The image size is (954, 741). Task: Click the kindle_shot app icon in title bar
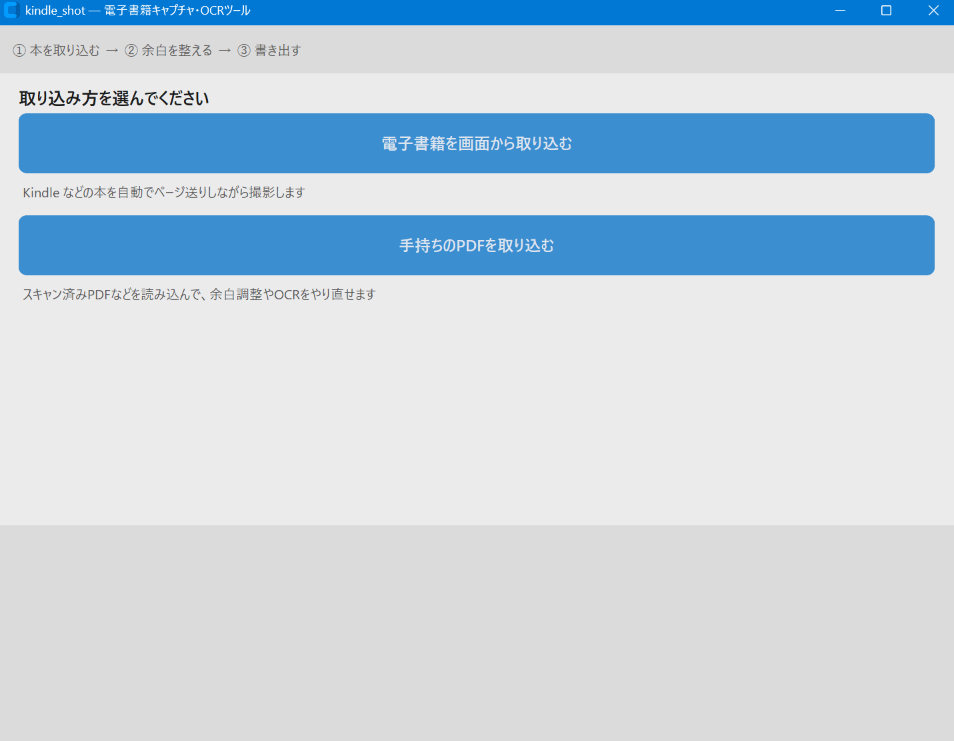click(x=11, y=10)
